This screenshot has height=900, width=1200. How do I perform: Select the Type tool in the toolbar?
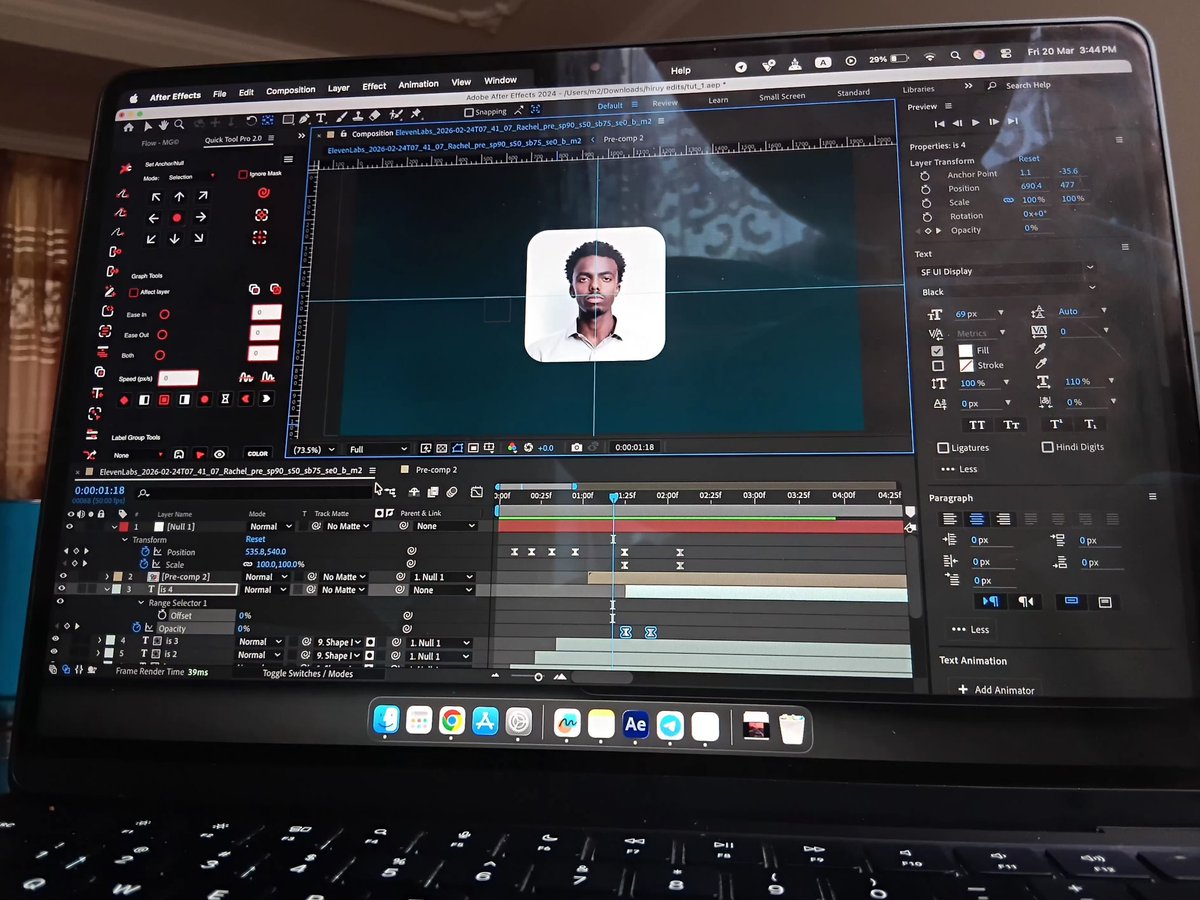pyautogui.click(x=321, y=119)
